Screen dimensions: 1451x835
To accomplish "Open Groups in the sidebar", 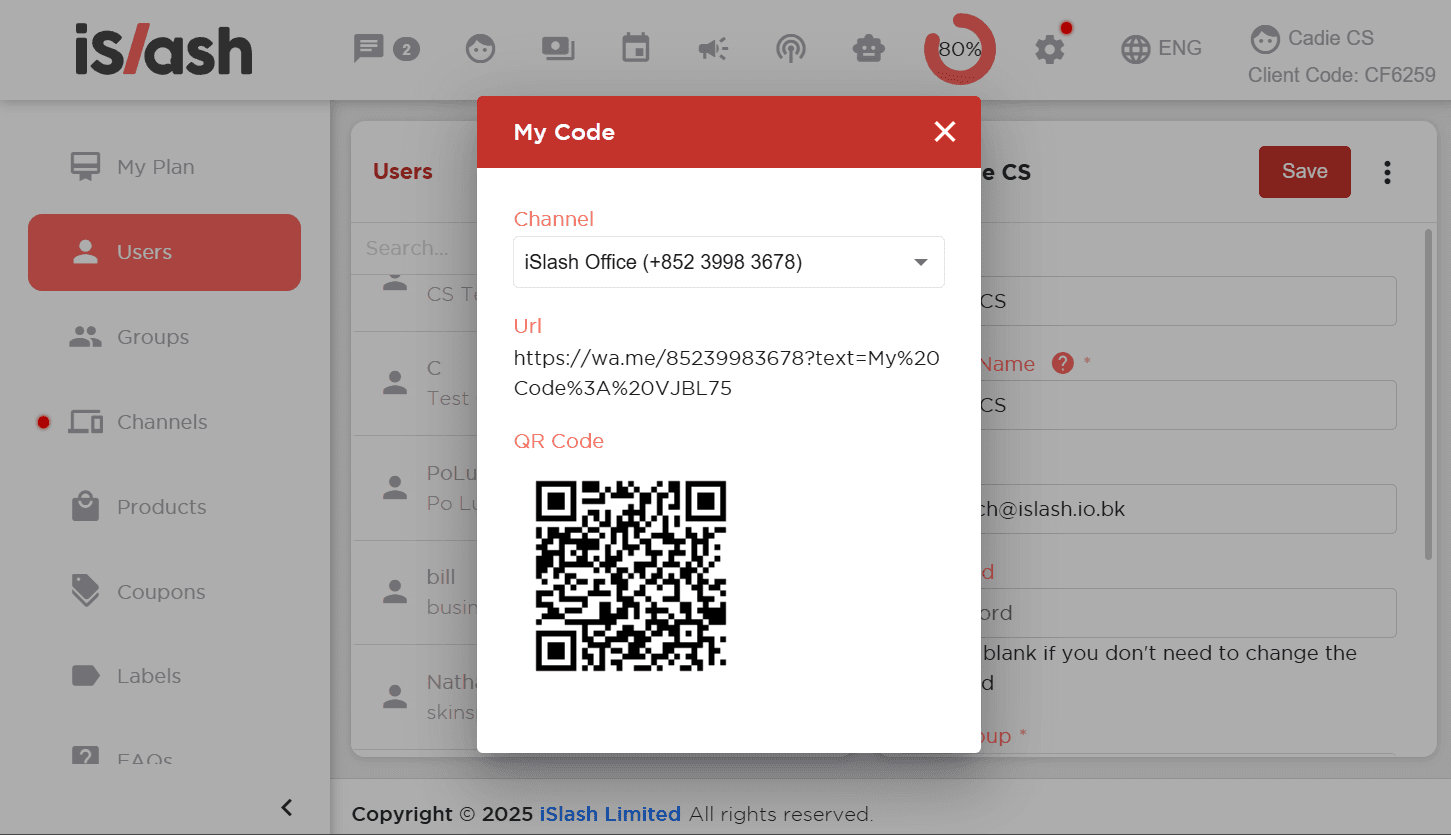I will (164, 337).
